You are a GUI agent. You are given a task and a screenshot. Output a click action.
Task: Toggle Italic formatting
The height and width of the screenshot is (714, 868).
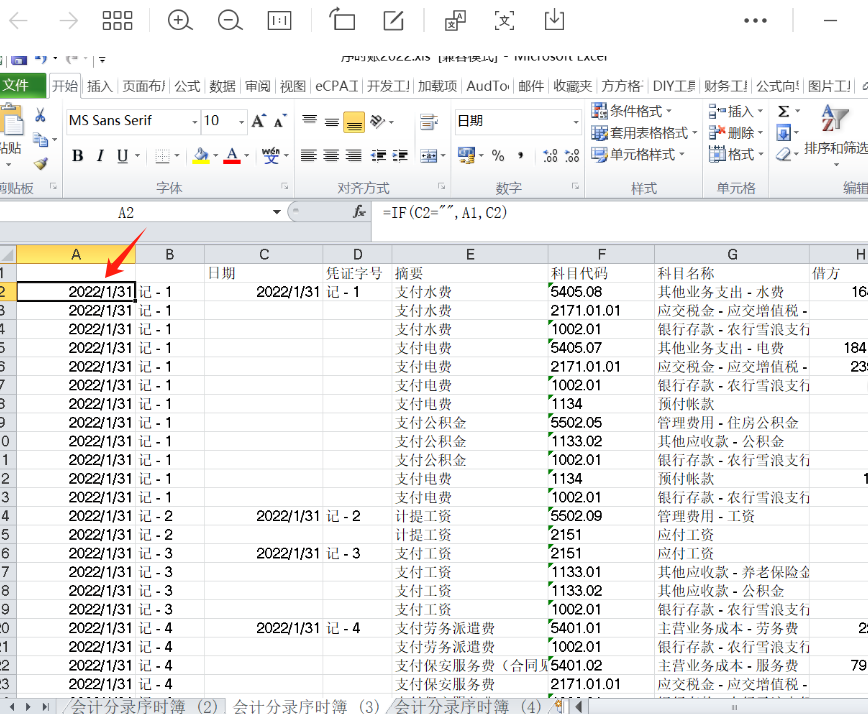coord(100,156)
